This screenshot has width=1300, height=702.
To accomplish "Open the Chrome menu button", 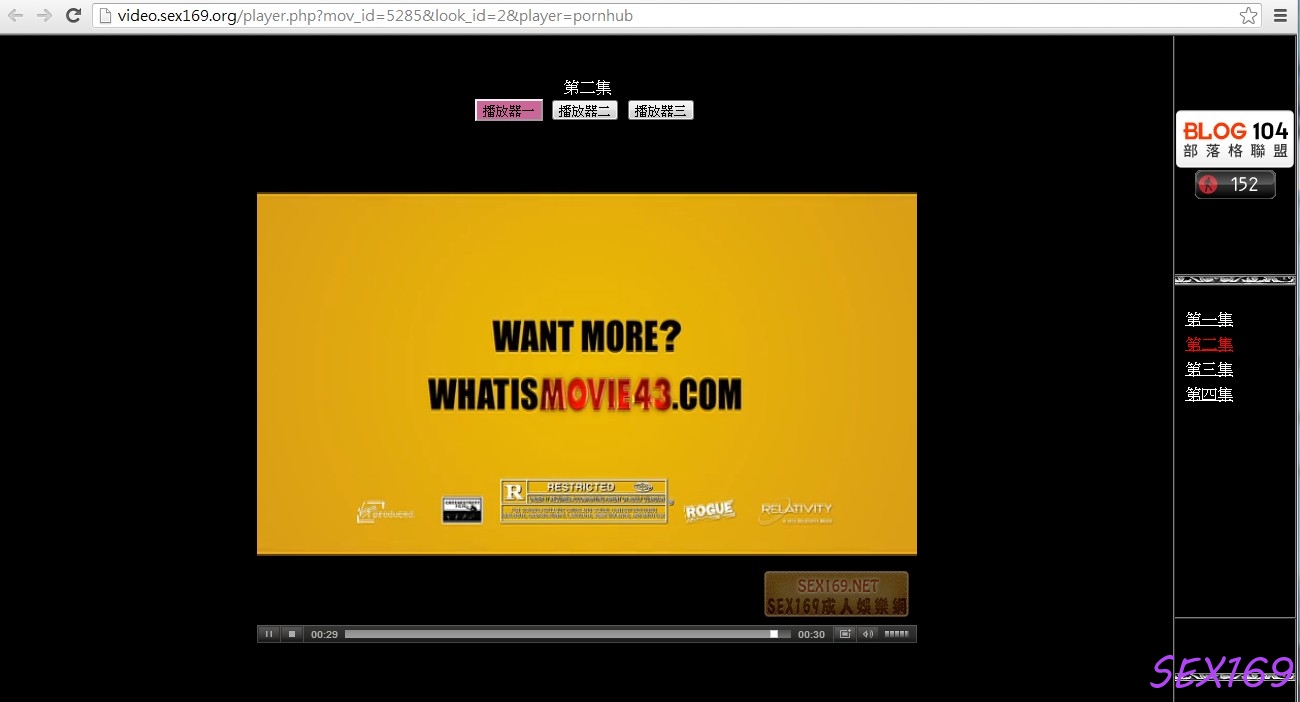I will (1280, 16).
